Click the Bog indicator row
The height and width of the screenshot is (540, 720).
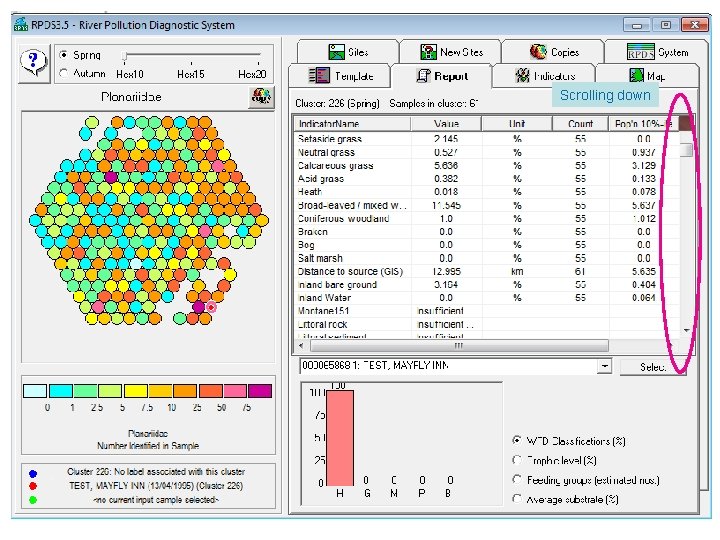point(487,245)
